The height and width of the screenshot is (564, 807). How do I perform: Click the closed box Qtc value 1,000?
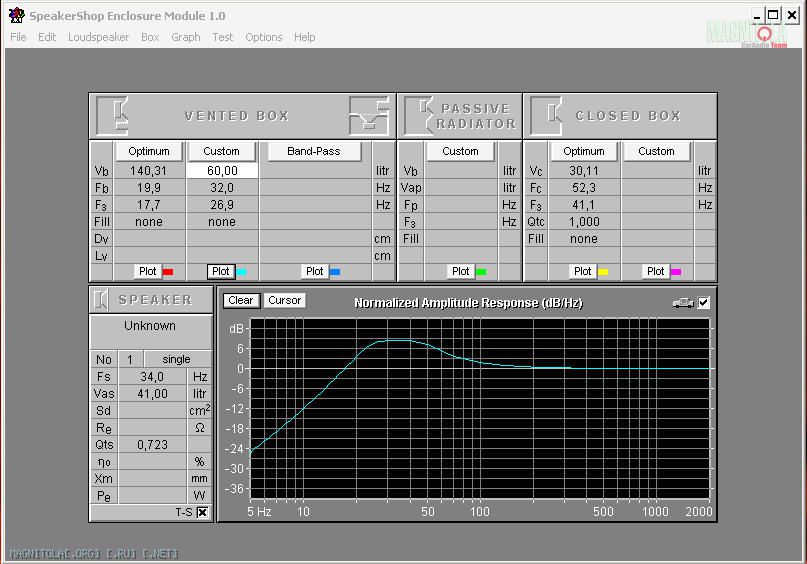pos(584,222)
